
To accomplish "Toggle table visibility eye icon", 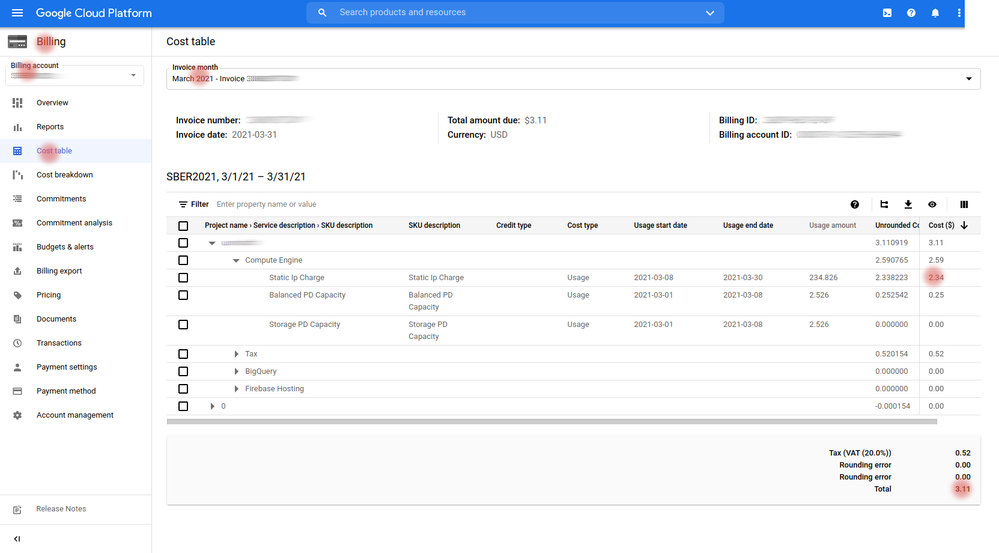I will coord(932,205).
